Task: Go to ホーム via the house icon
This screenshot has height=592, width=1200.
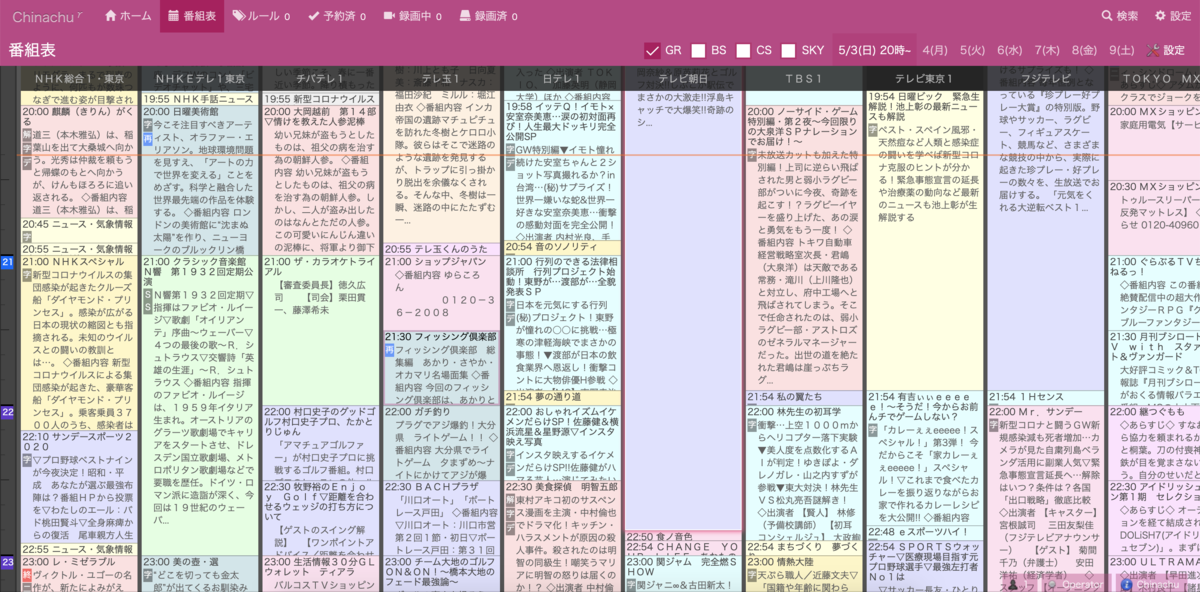Action: [113, 16]
